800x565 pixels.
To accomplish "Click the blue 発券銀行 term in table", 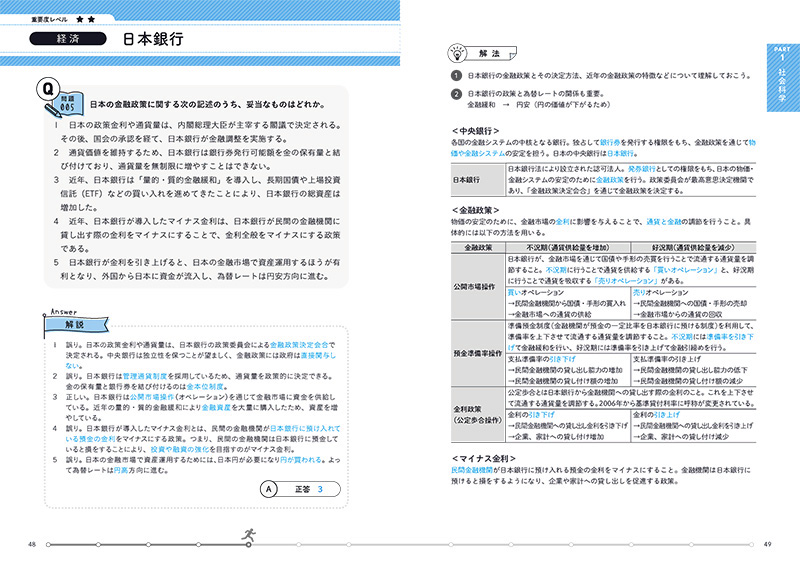I will 642,169.
